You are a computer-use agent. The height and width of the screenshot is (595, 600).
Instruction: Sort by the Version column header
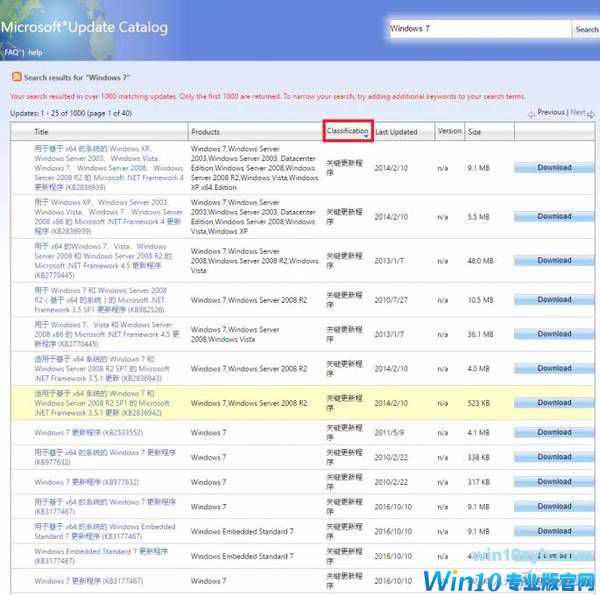[450, 131]
